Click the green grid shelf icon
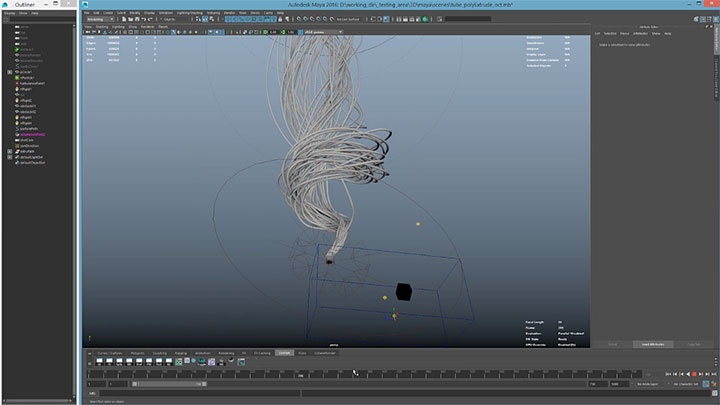Viewport: 720px width, 405px height. (178, 362)
